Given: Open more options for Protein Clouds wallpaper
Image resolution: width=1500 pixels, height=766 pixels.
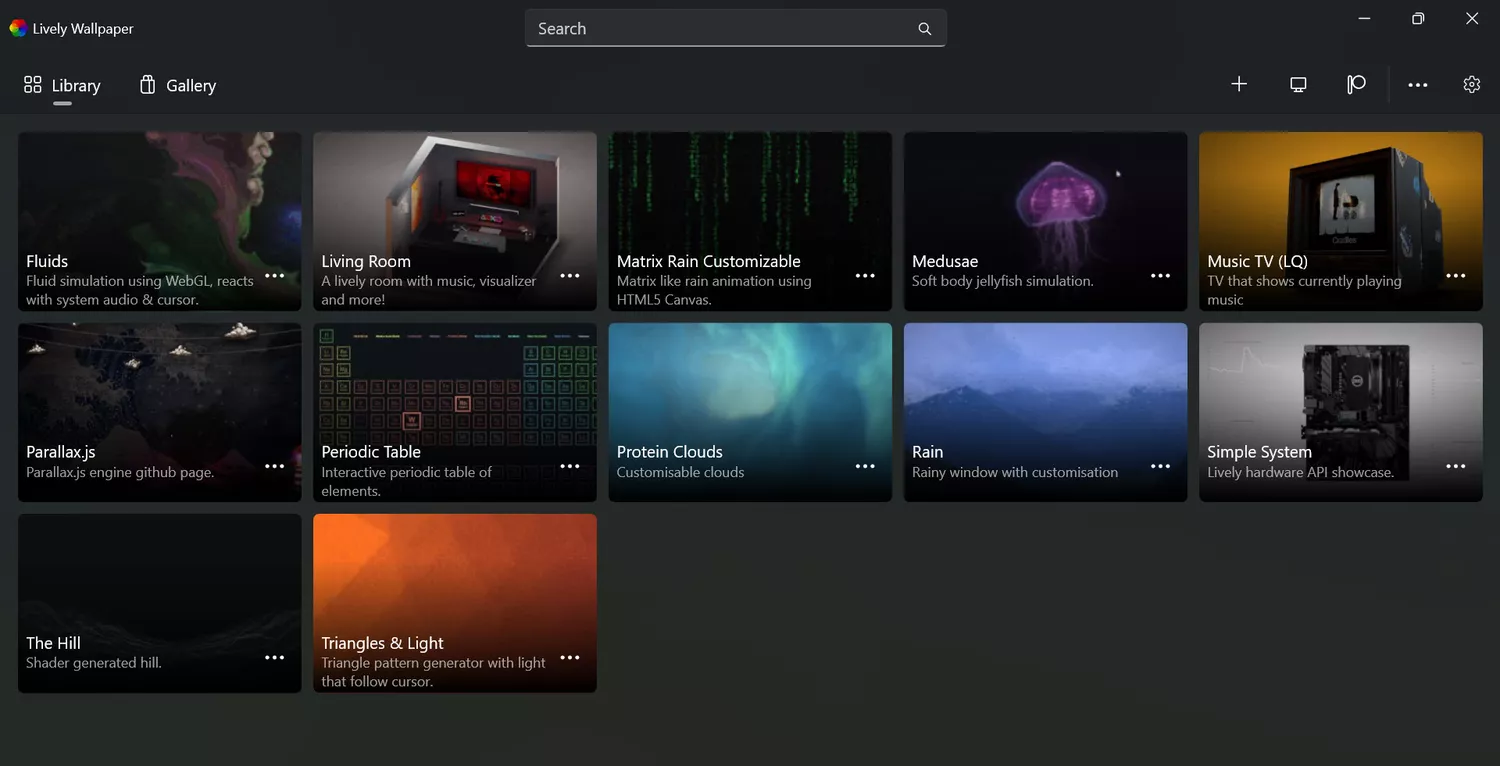Looking at the screenshot, I should coord(865,467).
